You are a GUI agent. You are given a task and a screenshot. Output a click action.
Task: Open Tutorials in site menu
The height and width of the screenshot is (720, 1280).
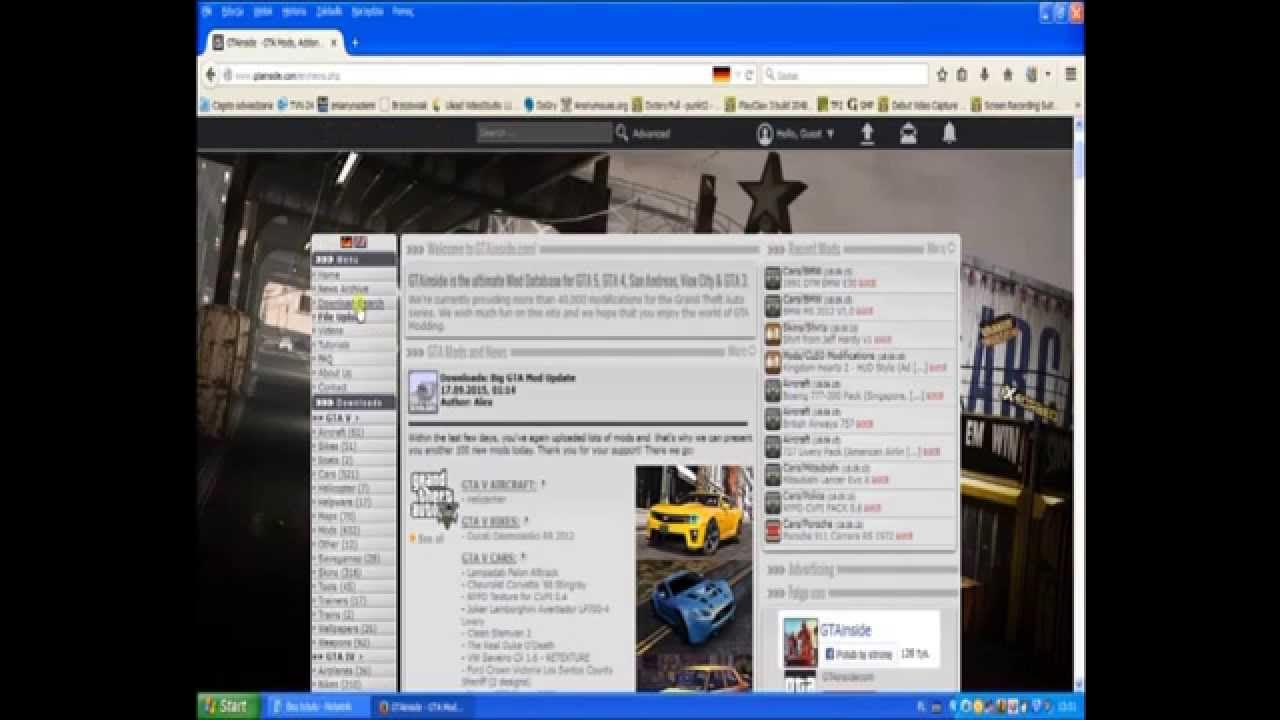coord(334,345)
